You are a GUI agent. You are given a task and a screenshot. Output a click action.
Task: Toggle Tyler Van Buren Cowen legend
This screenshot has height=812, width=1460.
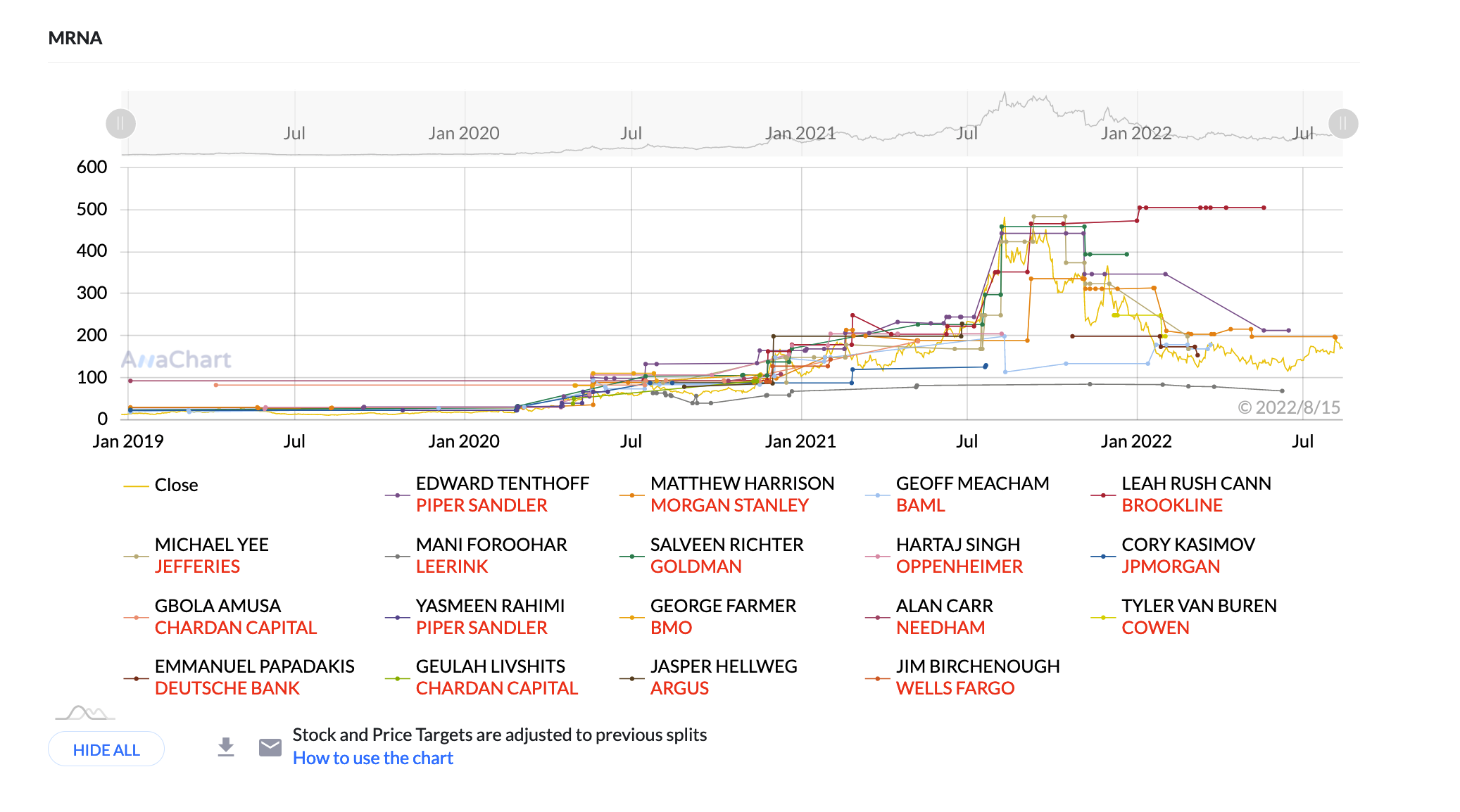[1184, 617]
